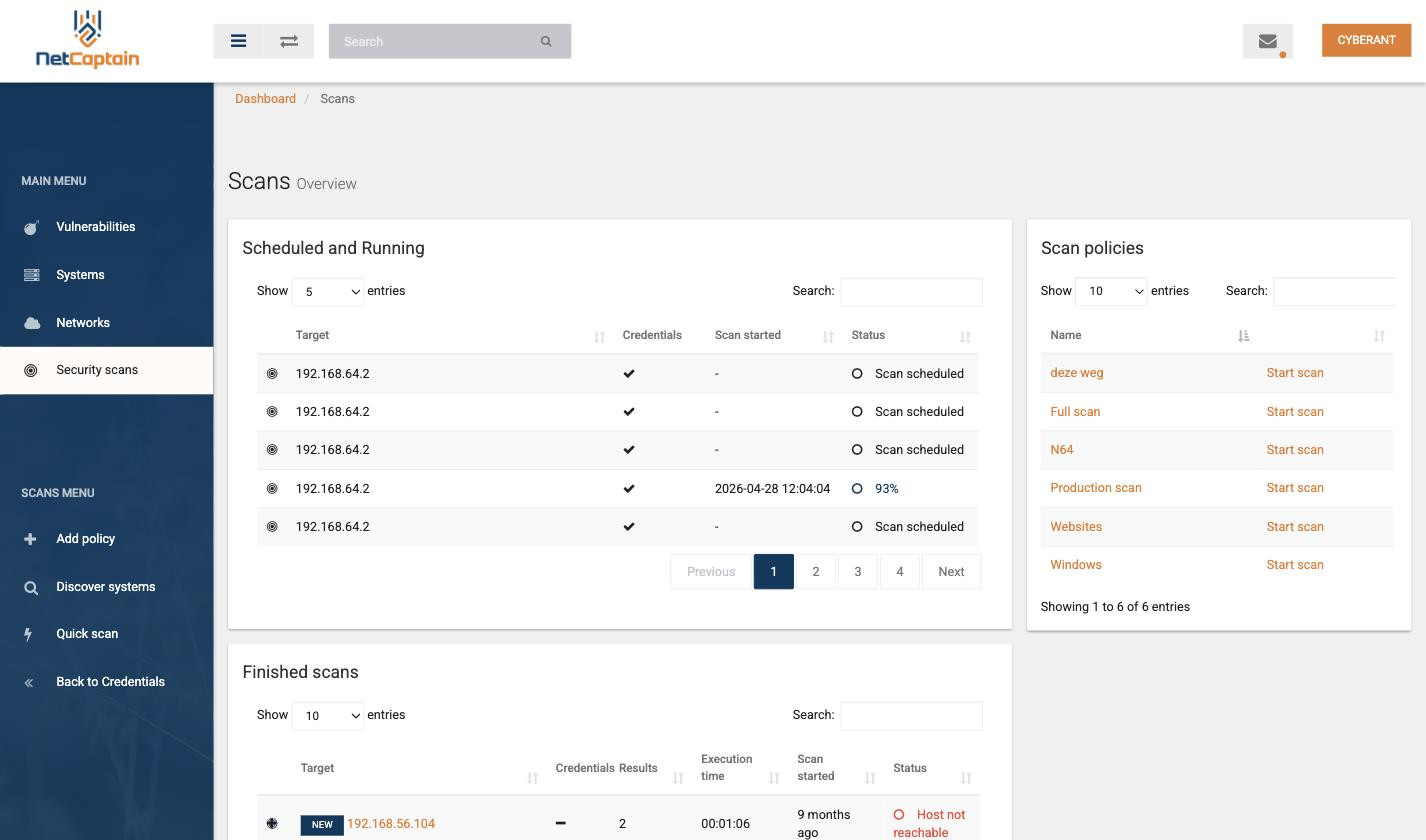Click the search magnifier icon
1426x840 pixels.
point(546,41)
